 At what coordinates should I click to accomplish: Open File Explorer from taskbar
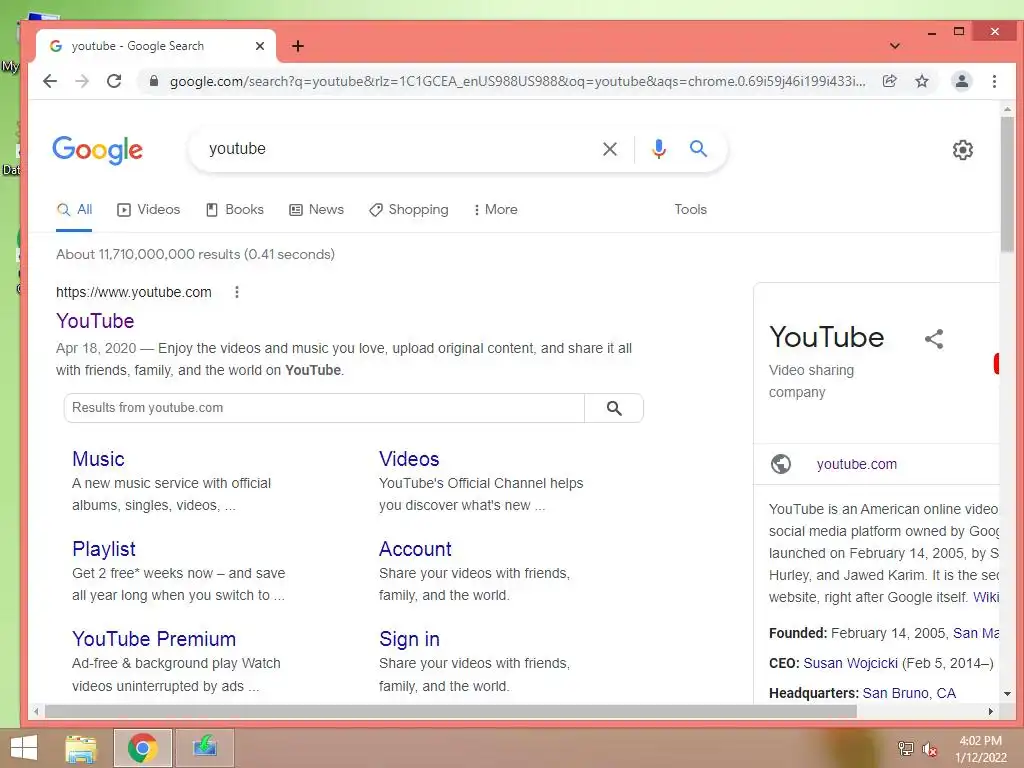[81, 748]
